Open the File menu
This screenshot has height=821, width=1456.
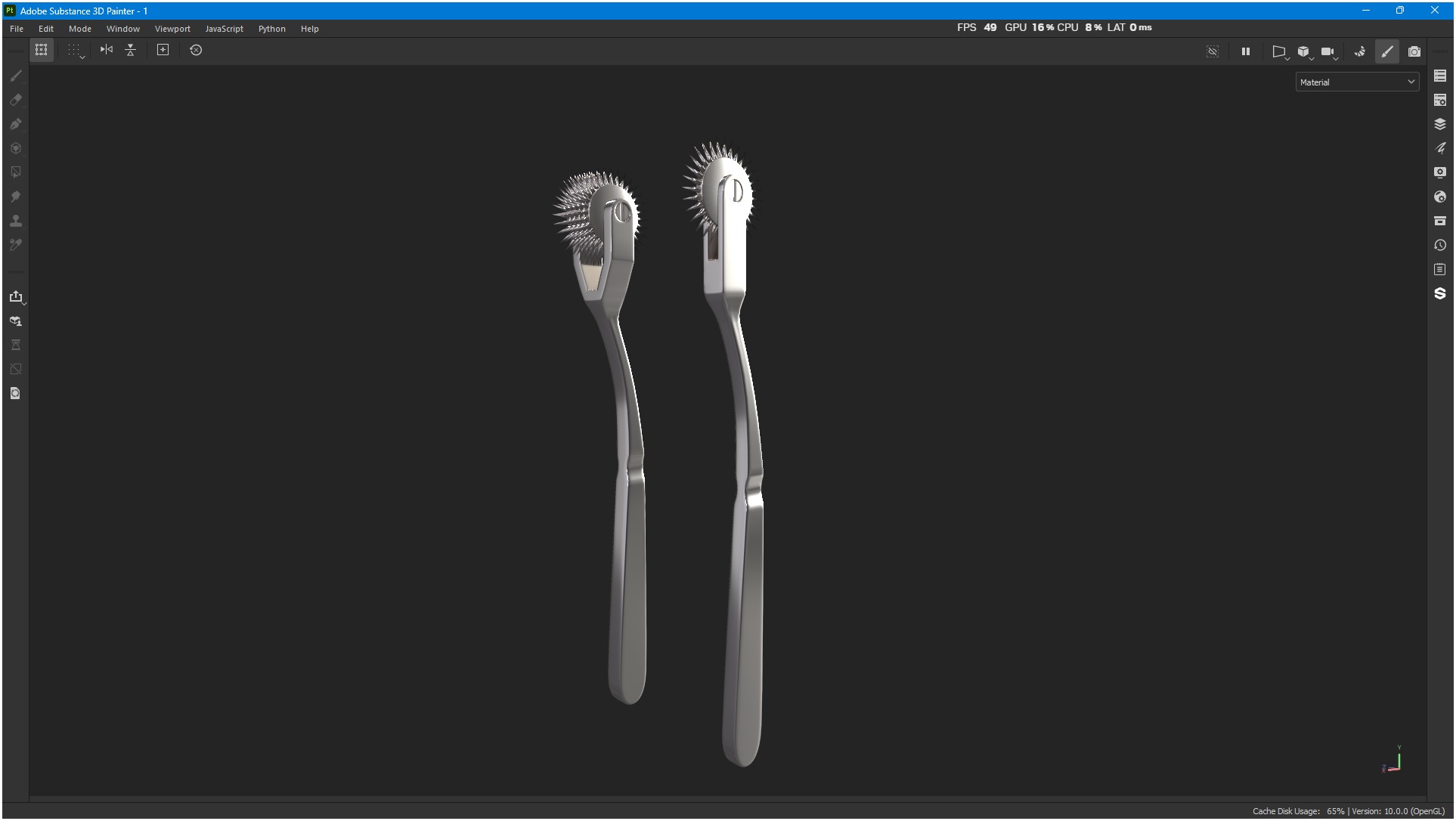[17, 29]
